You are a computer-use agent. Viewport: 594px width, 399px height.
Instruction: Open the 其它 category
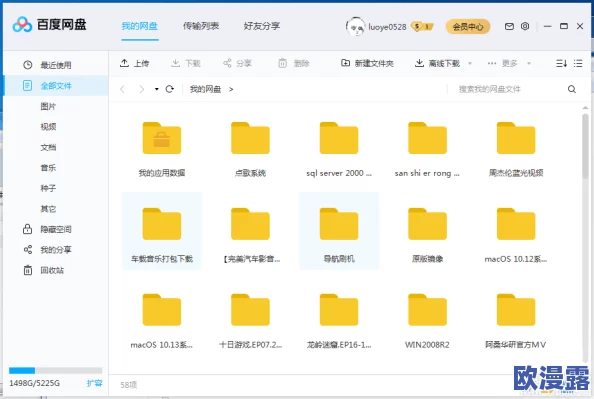pos(48,208)
